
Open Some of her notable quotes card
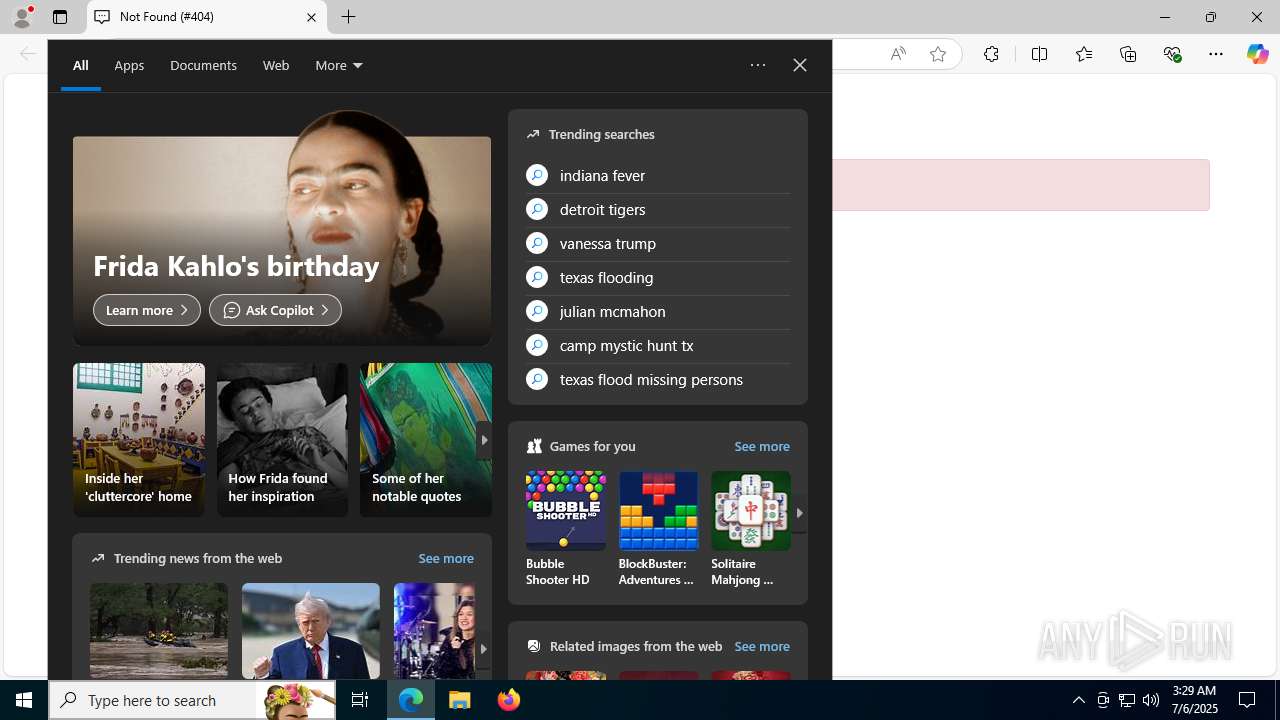tap(426, 440)
